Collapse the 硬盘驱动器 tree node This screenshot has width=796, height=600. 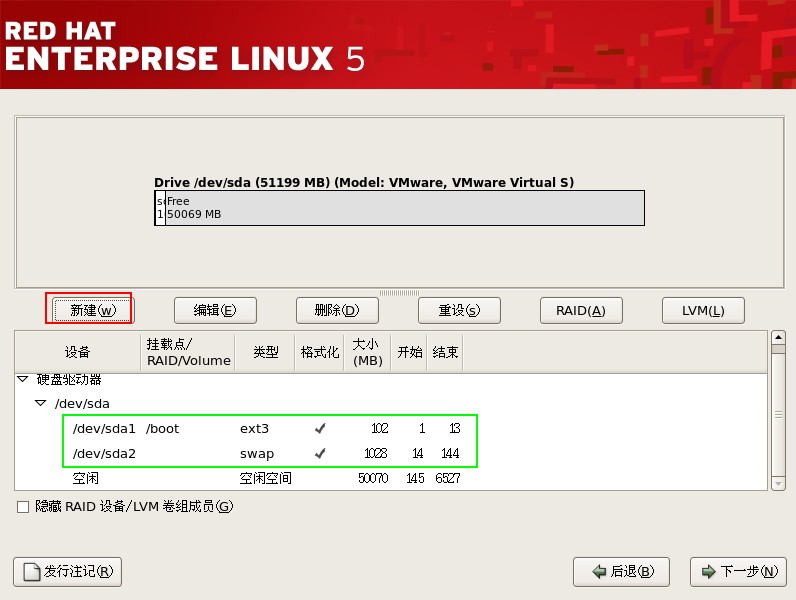pos(23,379)
